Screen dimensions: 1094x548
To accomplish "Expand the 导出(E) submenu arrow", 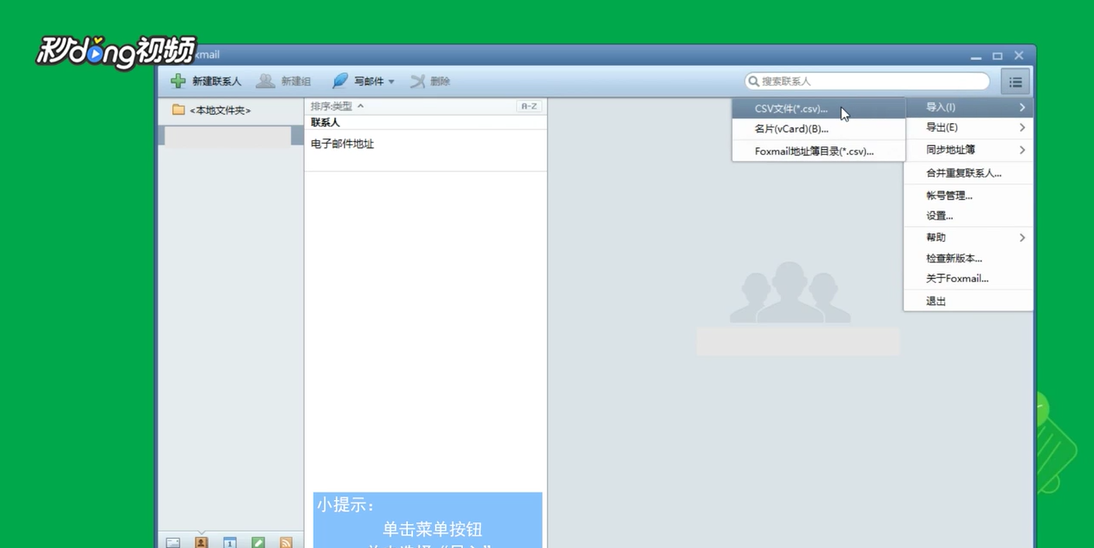I will tap(1022, 128).
